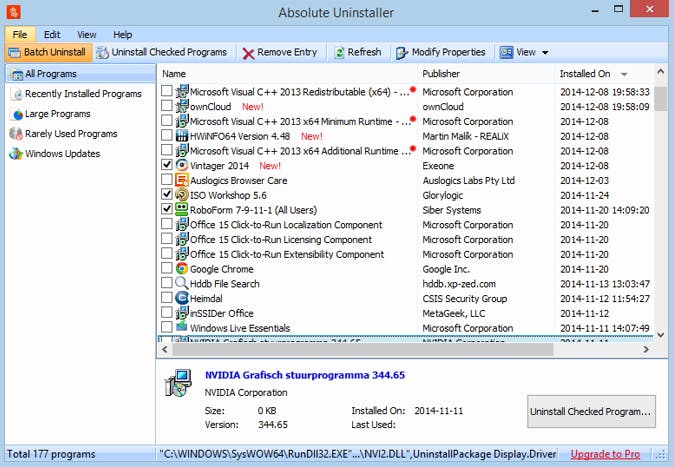Click the RoboForm program icon
The height and width of the screenshot is (467, 674).
(x=182, y=209)
